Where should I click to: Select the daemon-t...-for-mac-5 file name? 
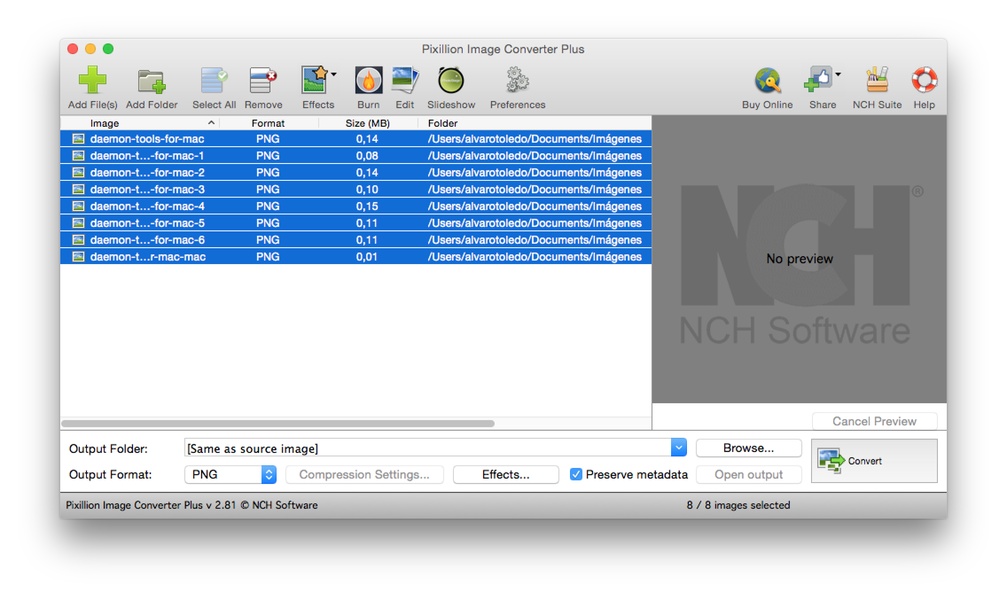point(147,223)
